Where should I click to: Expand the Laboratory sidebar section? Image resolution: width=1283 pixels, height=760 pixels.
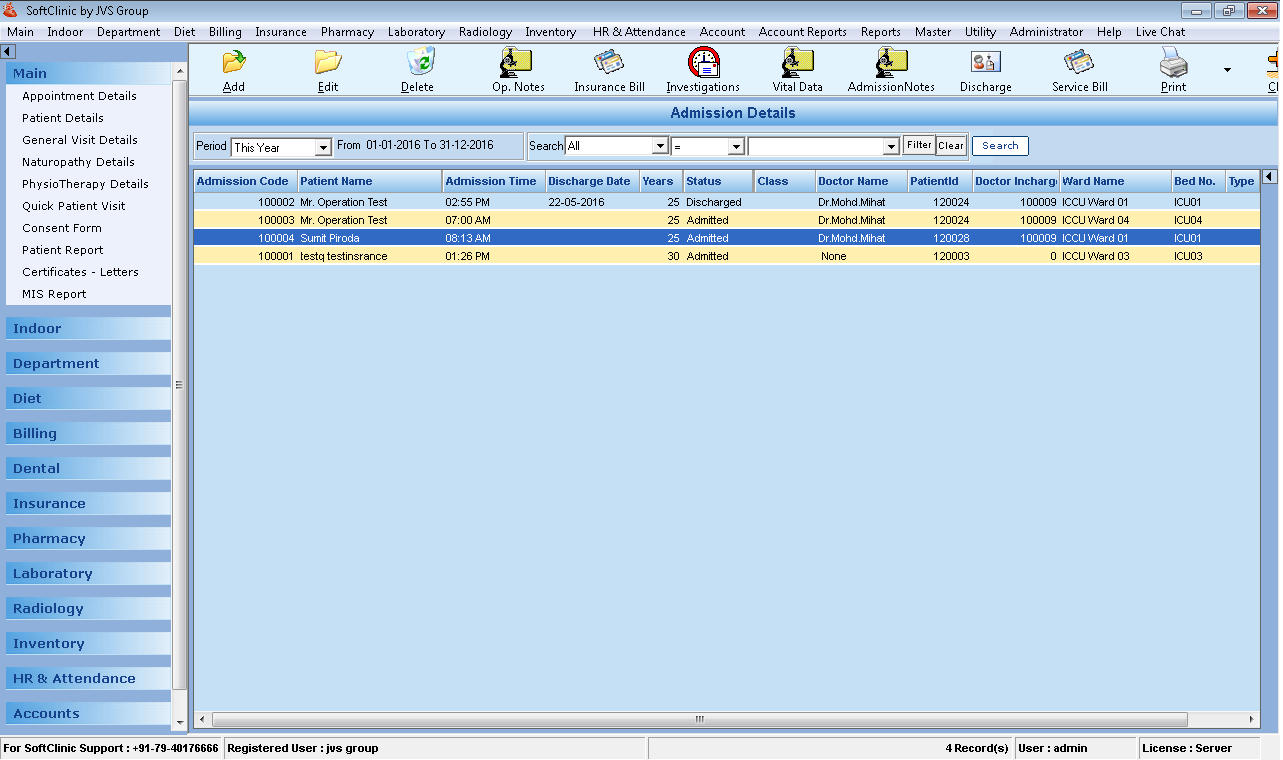coord(88,573)
